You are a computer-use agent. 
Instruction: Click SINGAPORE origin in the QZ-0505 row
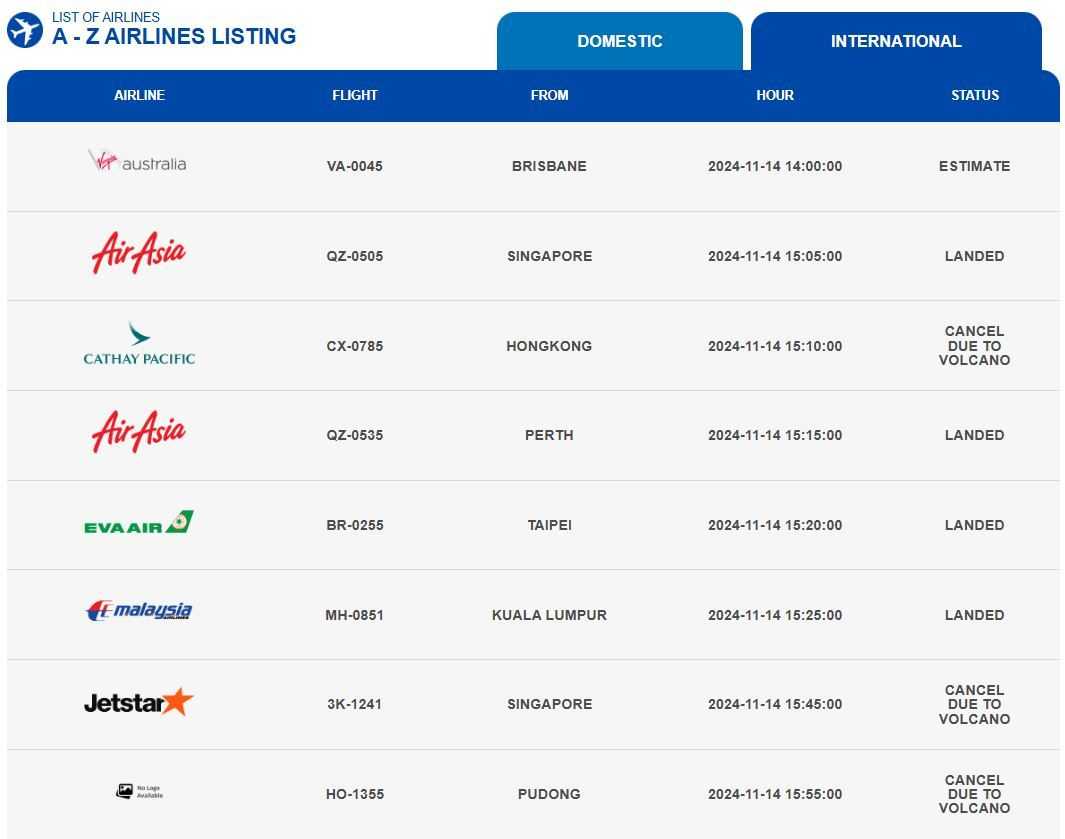tap(549, 256)
